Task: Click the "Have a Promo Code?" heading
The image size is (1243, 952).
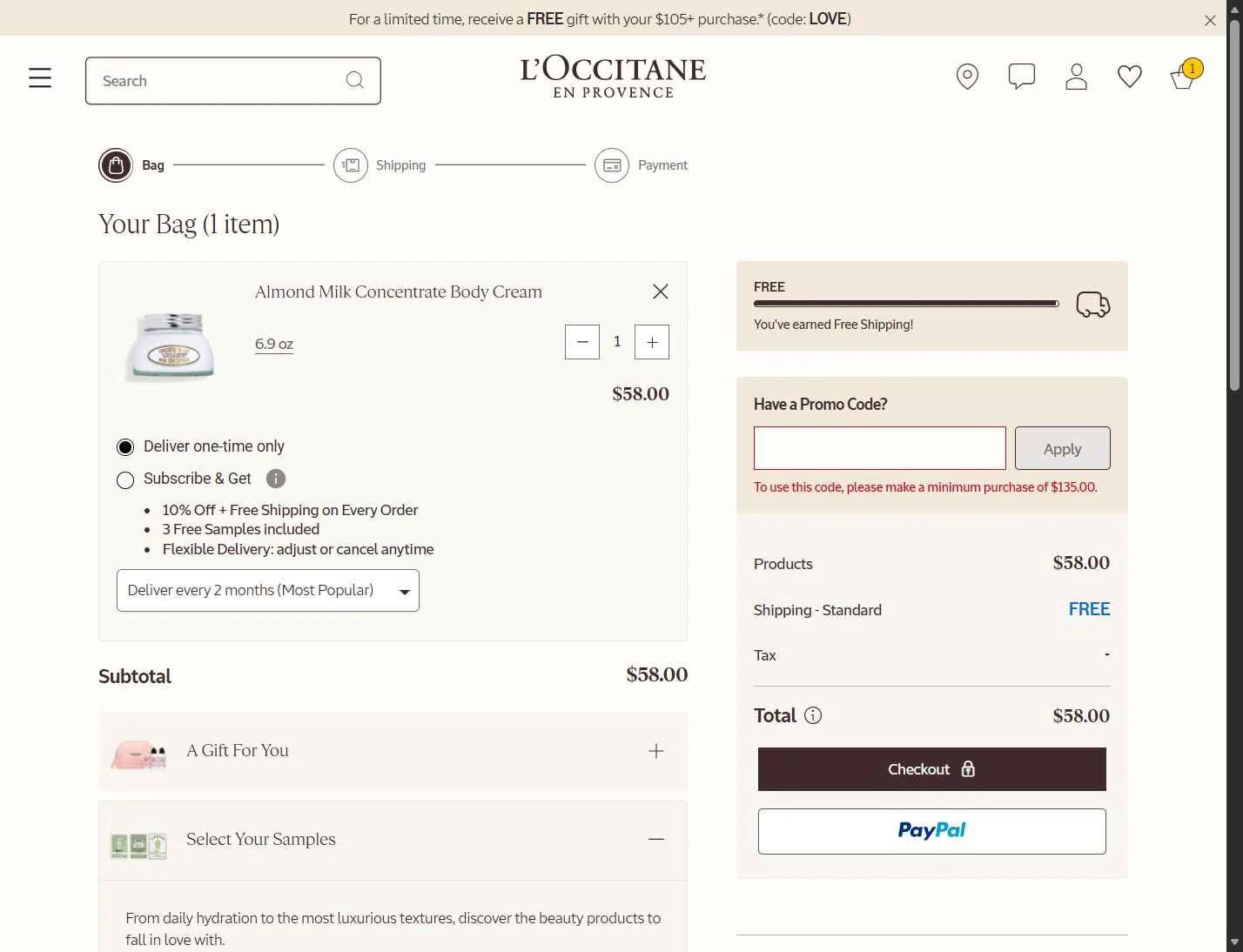Action: [821, 405]
